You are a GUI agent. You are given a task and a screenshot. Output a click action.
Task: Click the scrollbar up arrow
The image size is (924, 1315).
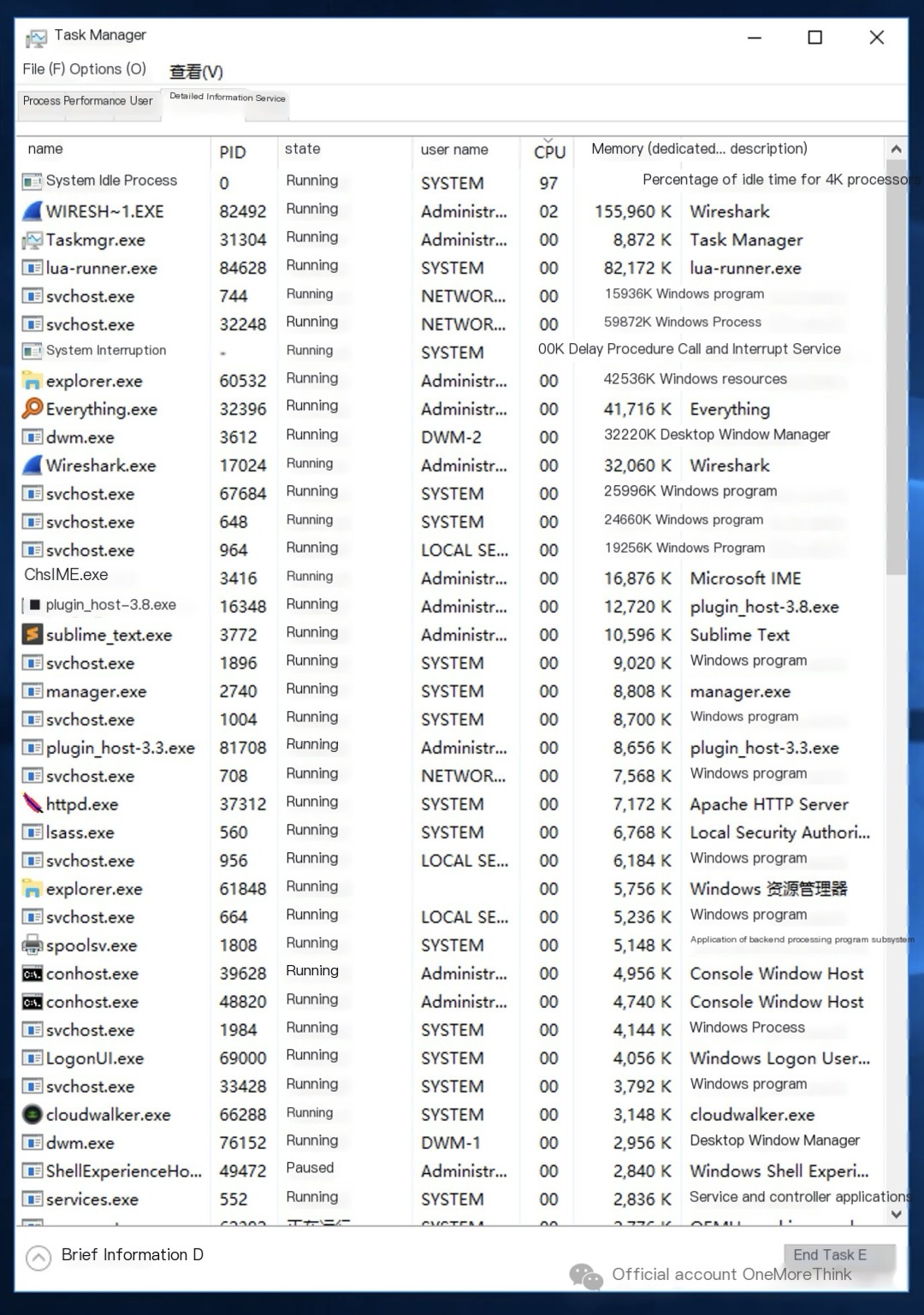[x=896, y=149]
